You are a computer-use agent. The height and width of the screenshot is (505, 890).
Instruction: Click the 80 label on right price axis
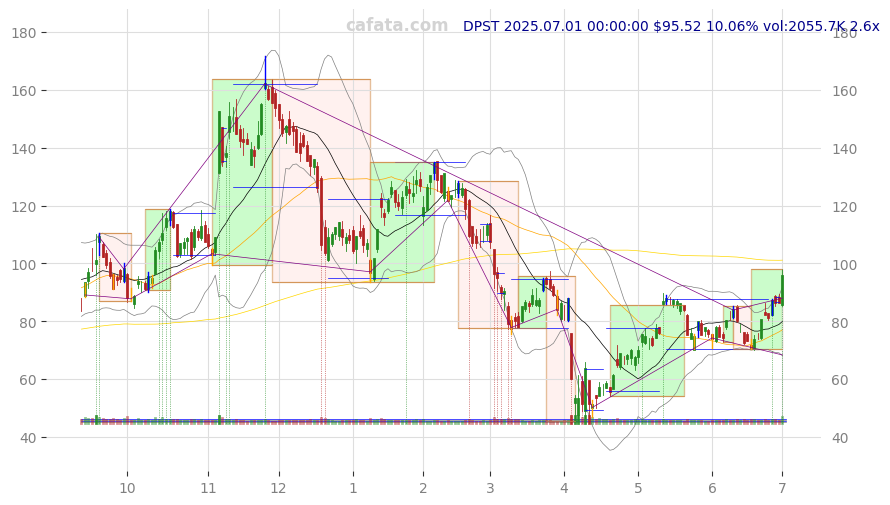click(x=841, y=322)
